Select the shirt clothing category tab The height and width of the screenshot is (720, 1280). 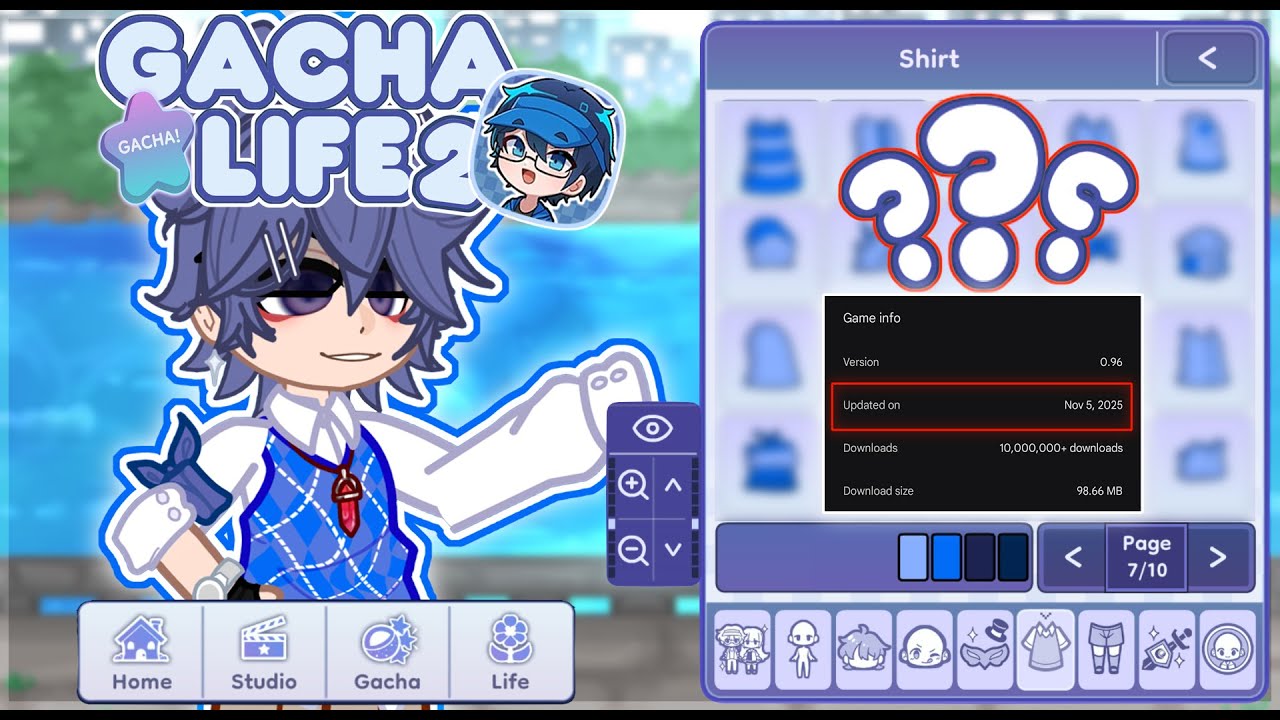point(1046,649)
